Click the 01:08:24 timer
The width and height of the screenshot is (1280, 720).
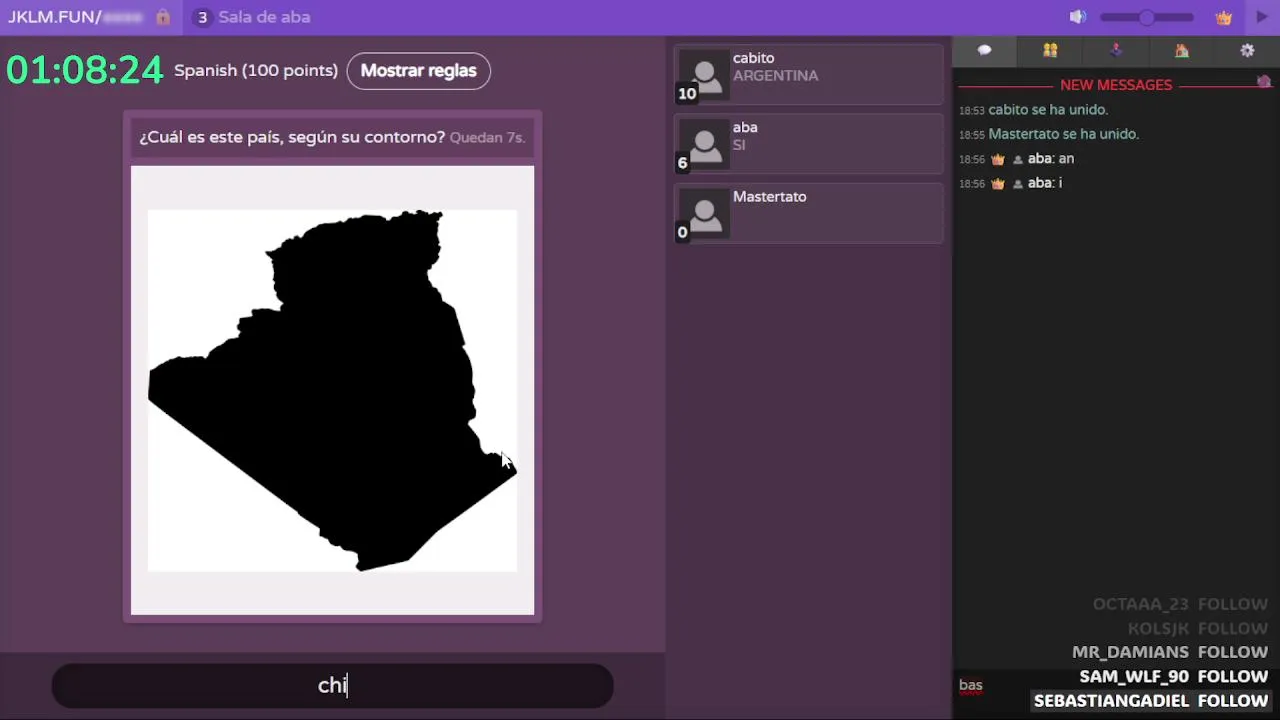[84, 70]
